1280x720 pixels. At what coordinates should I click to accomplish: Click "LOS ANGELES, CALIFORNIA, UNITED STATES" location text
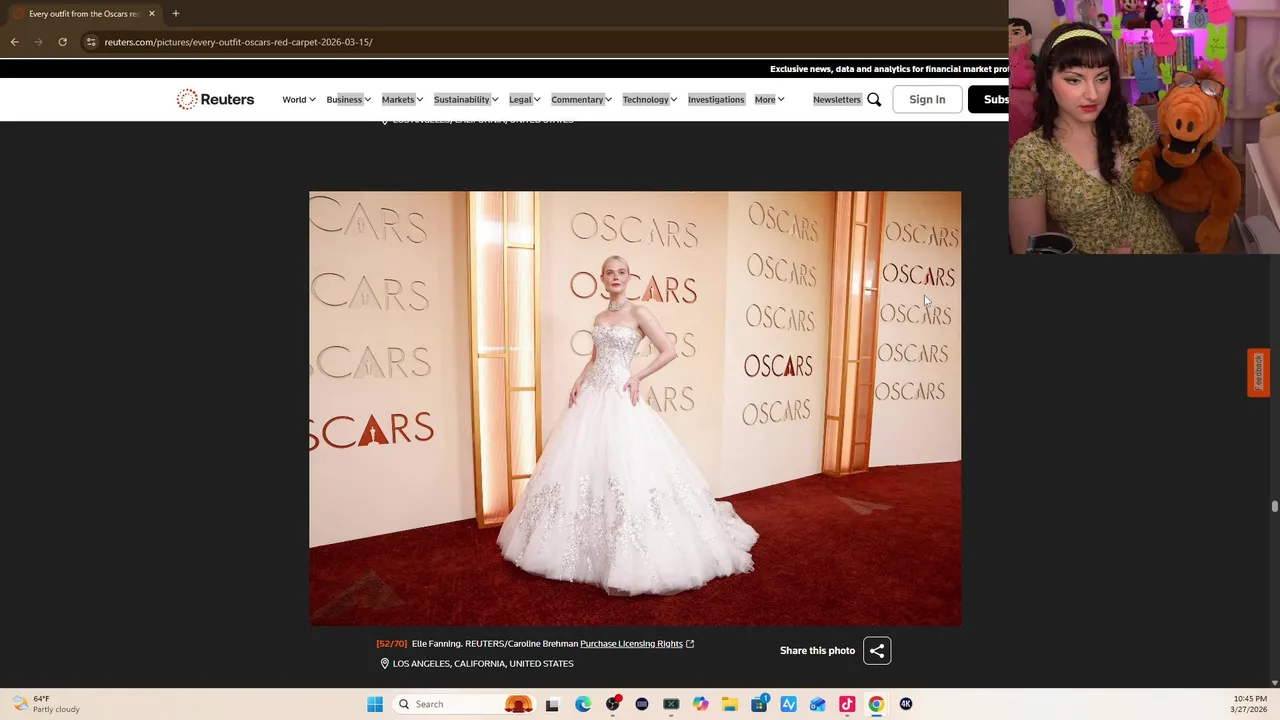(483, 664)
